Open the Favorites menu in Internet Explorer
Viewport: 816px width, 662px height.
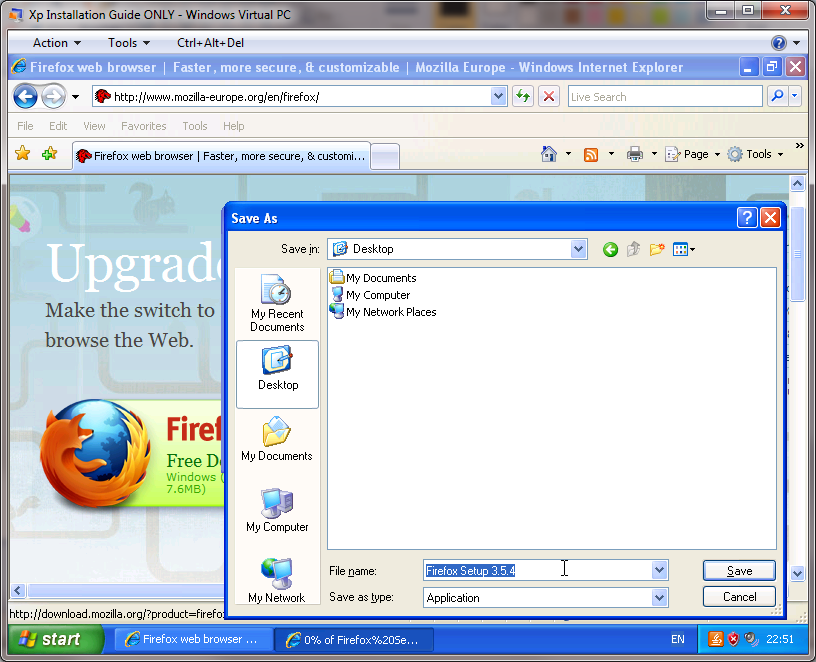click(144, 126)
